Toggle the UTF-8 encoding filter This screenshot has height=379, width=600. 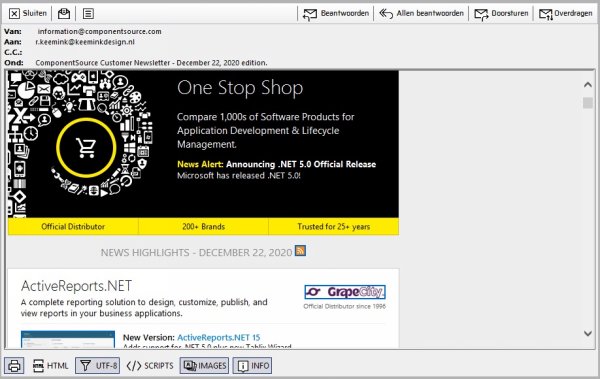(98, 366)
